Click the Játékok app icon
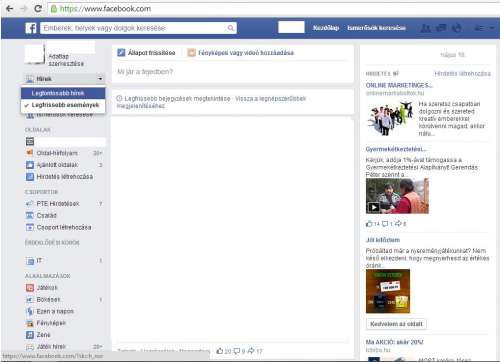The width and height of the screenshot is (500, 362). click(30, 288)
